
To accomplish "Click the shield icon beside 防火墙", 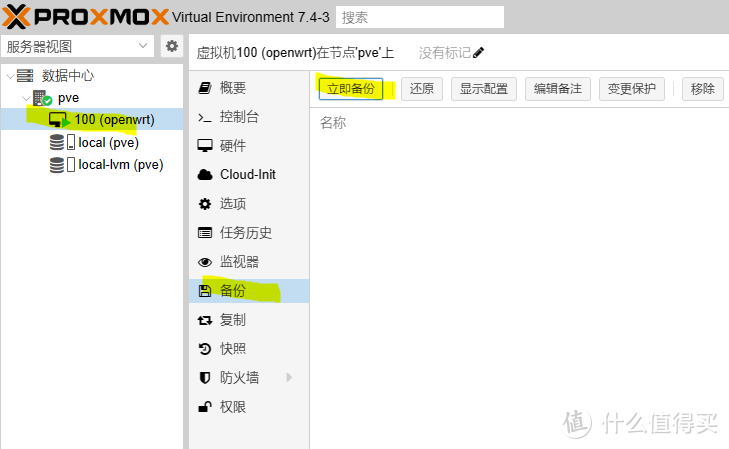I will [x=205, y=378].
